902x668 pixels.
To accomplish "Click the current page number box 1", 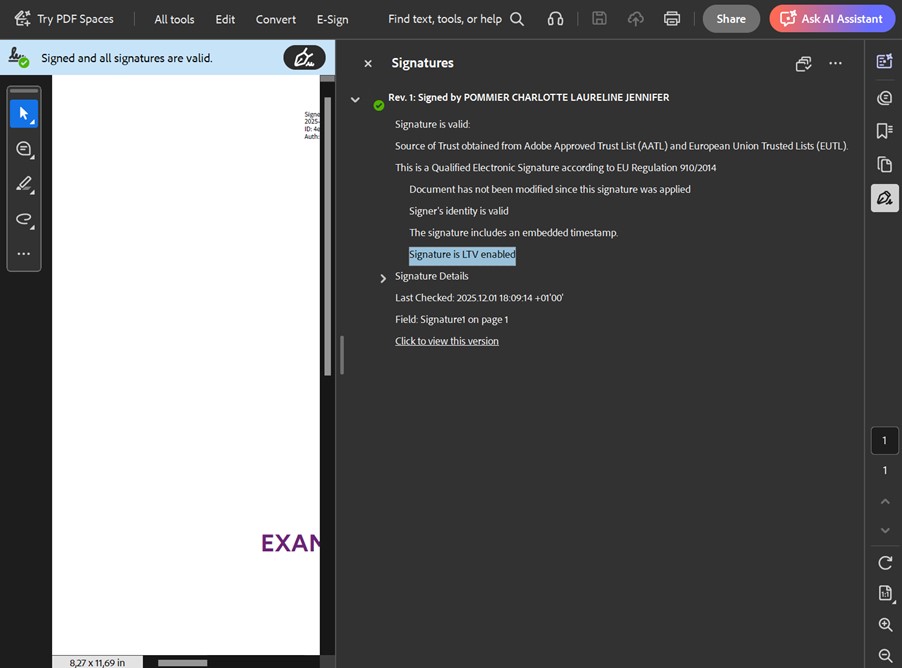I will pos(885,441).
